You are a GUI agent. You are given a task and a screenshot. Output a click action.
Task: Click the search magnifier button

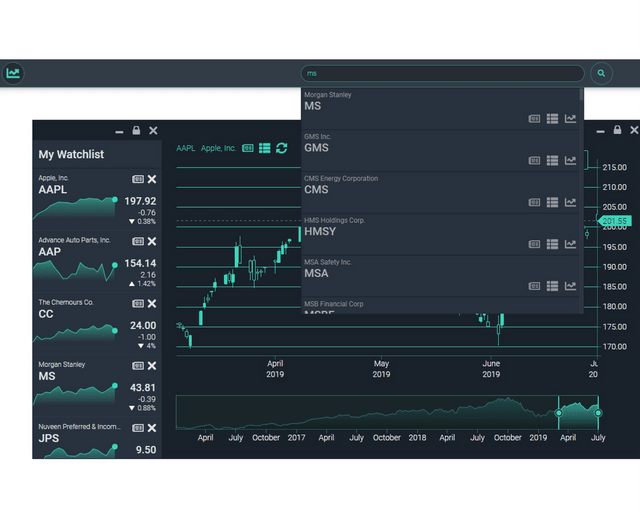tap(601, 73)
